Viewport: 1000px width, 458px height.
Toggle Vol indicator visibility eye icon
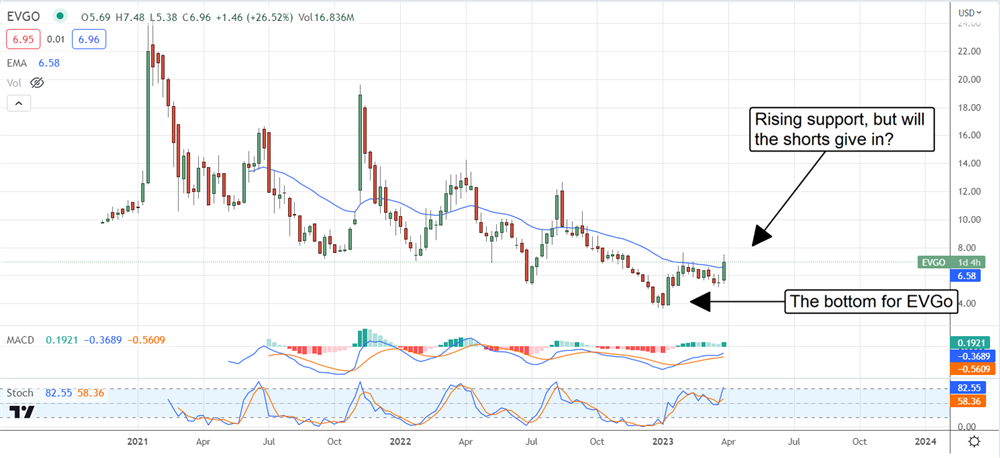click(37, 83)
